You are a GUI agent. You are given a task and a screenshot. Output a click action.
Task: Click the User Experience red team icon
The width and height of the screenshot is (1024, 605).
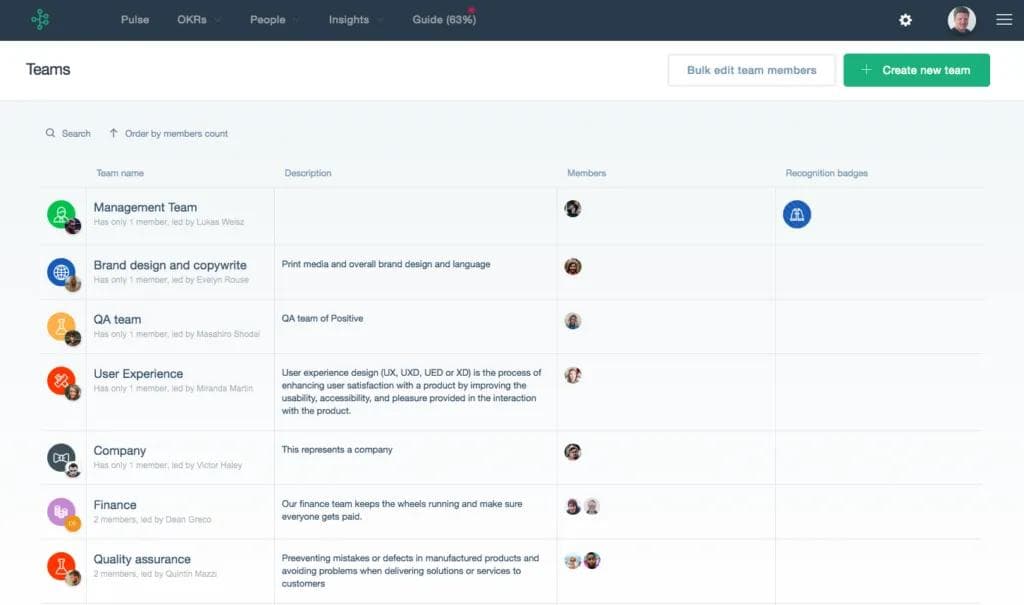[x=60, y=382]
